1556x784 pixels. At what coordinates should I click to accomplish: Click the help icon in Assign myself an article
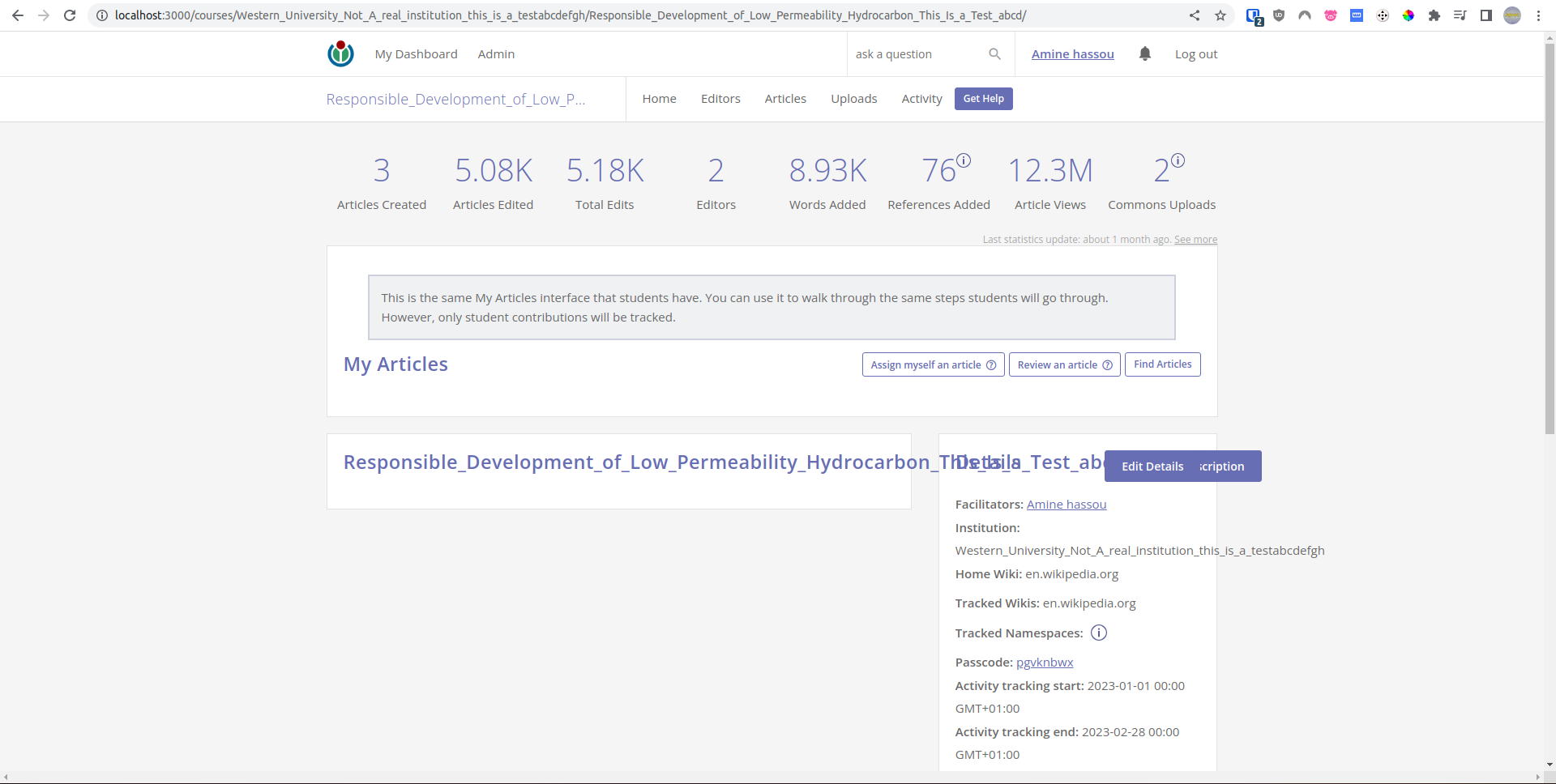click(992, 364)
